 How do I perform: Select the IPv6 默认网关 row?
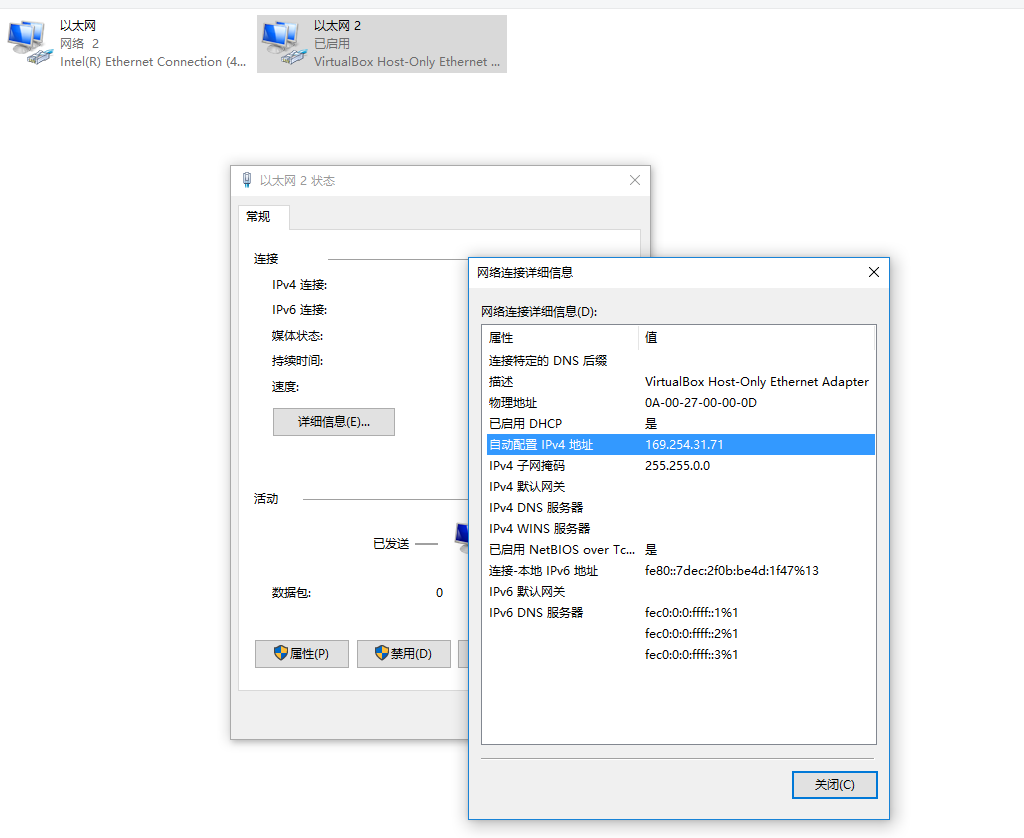click(680, 592)
